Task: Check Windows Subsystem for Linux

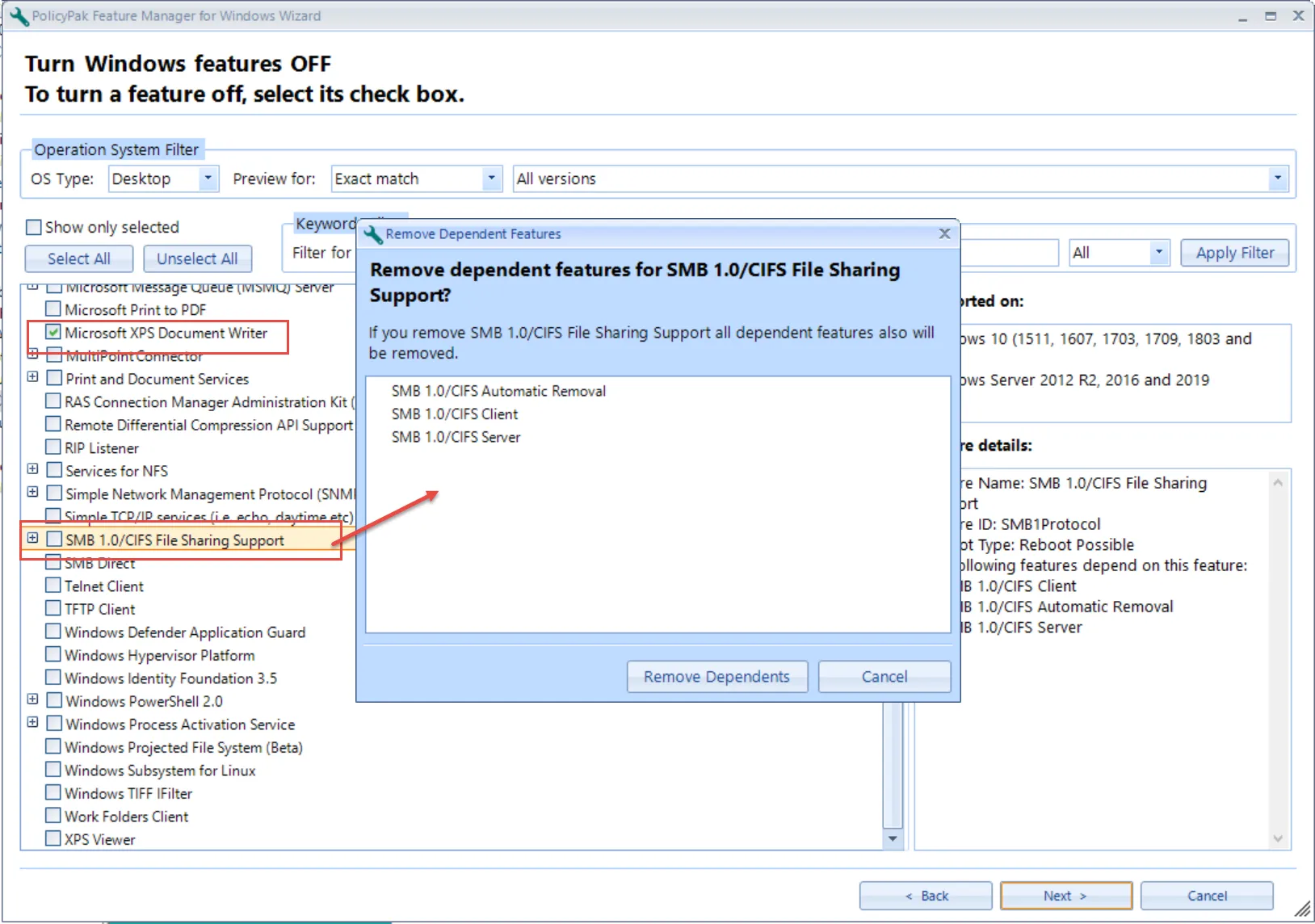Action: (x=53, y=769)
